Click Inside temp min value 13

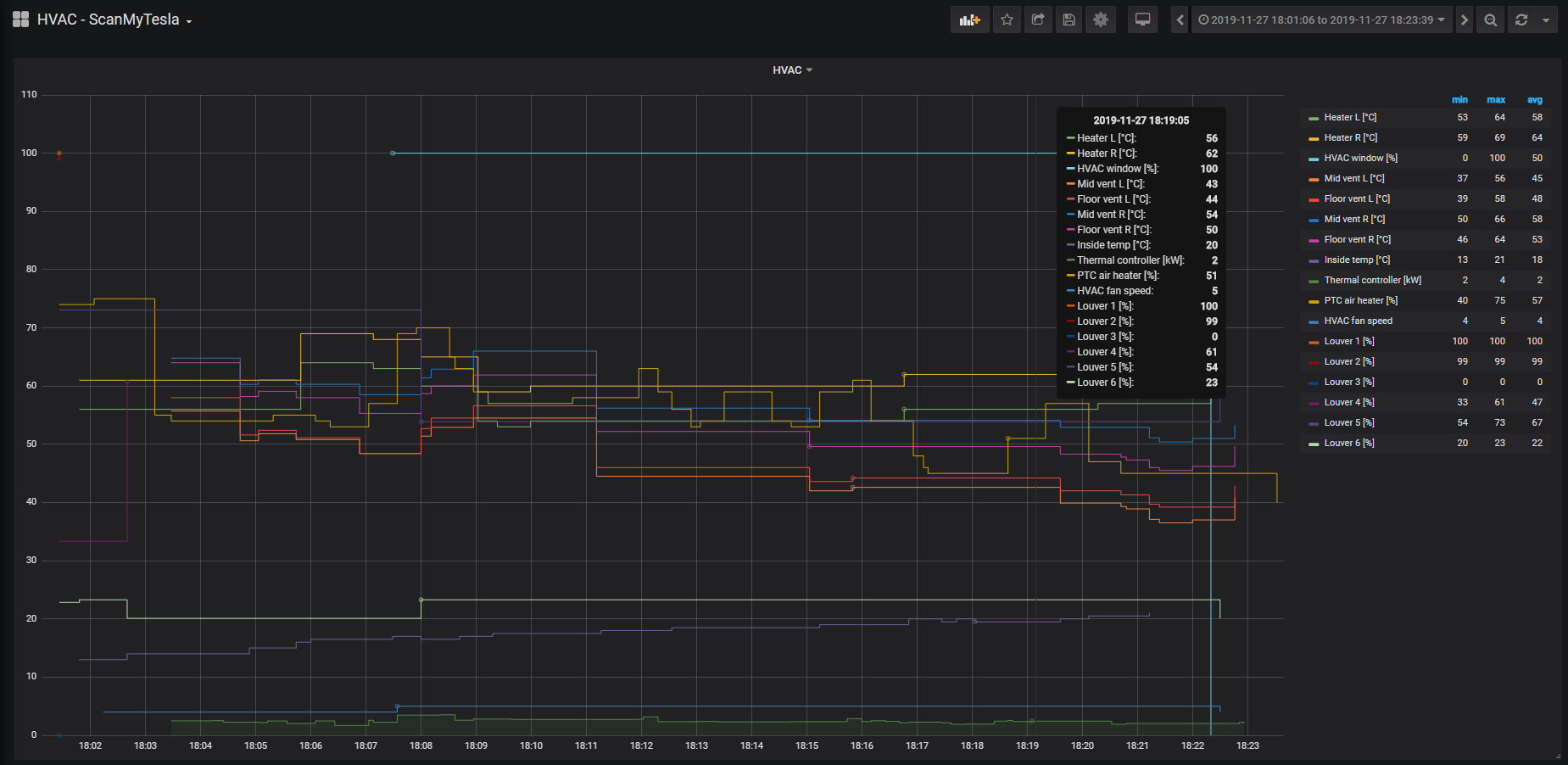[x=1462, y=260]
